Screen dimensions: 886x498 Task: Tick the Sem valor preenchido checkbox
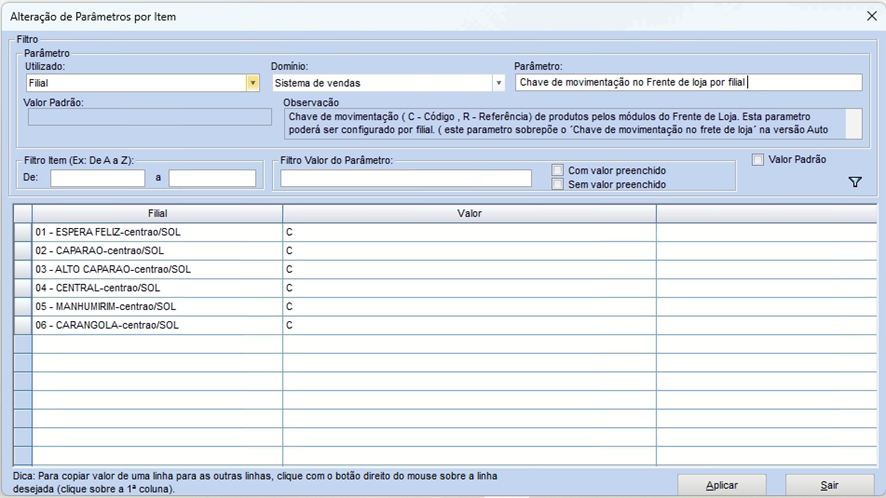tap(558, 184)
